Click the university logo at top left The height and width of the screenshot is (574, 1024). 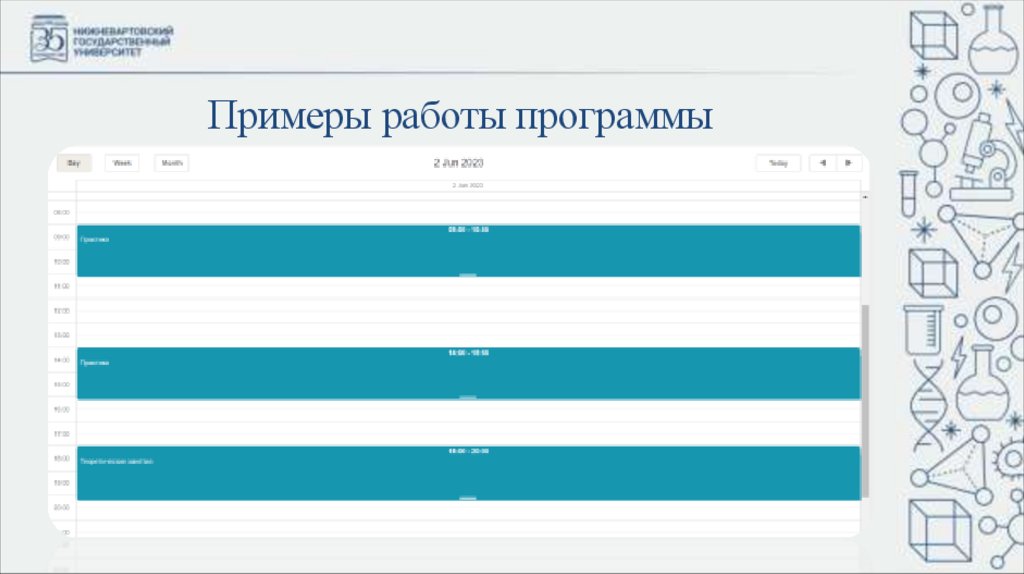coord(102,39)
